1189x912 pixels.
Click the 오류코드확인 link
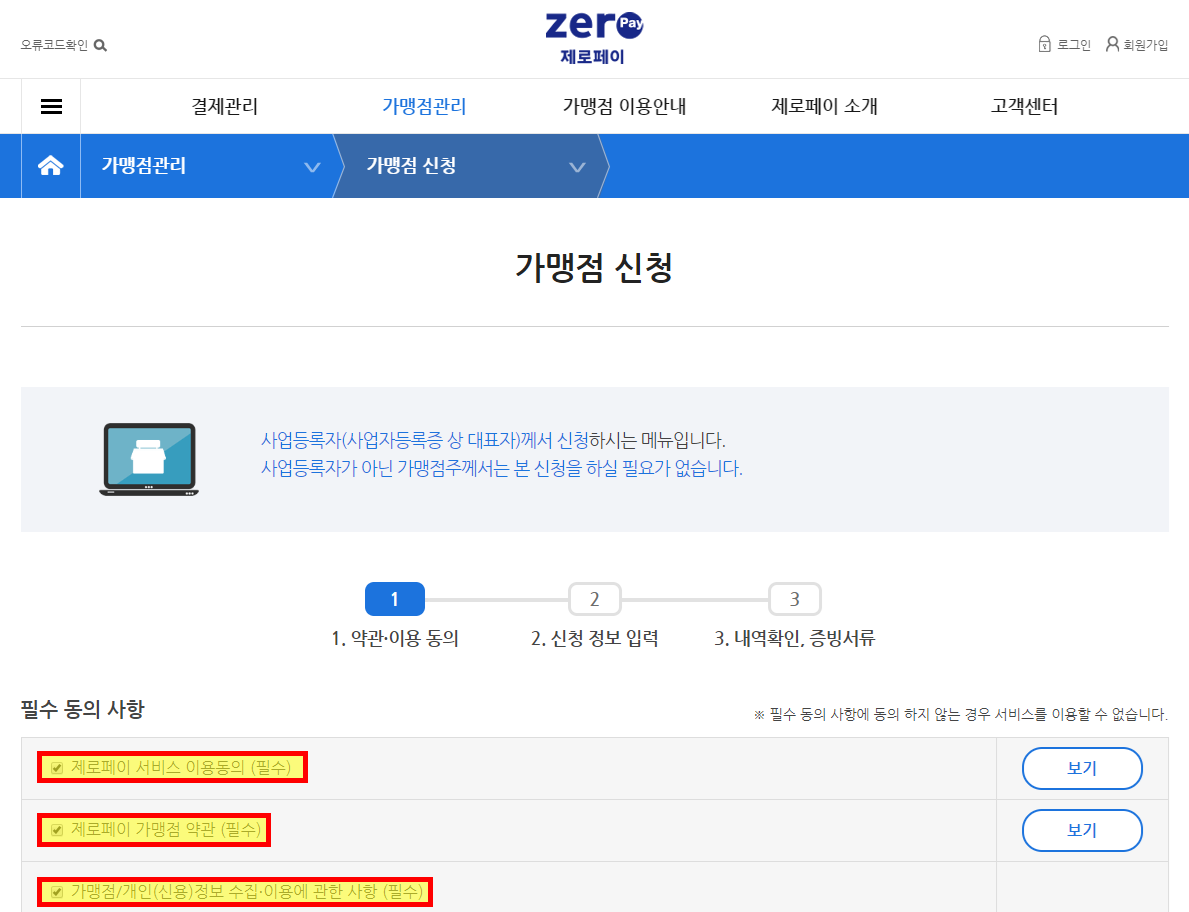click(x=54, y=45)
